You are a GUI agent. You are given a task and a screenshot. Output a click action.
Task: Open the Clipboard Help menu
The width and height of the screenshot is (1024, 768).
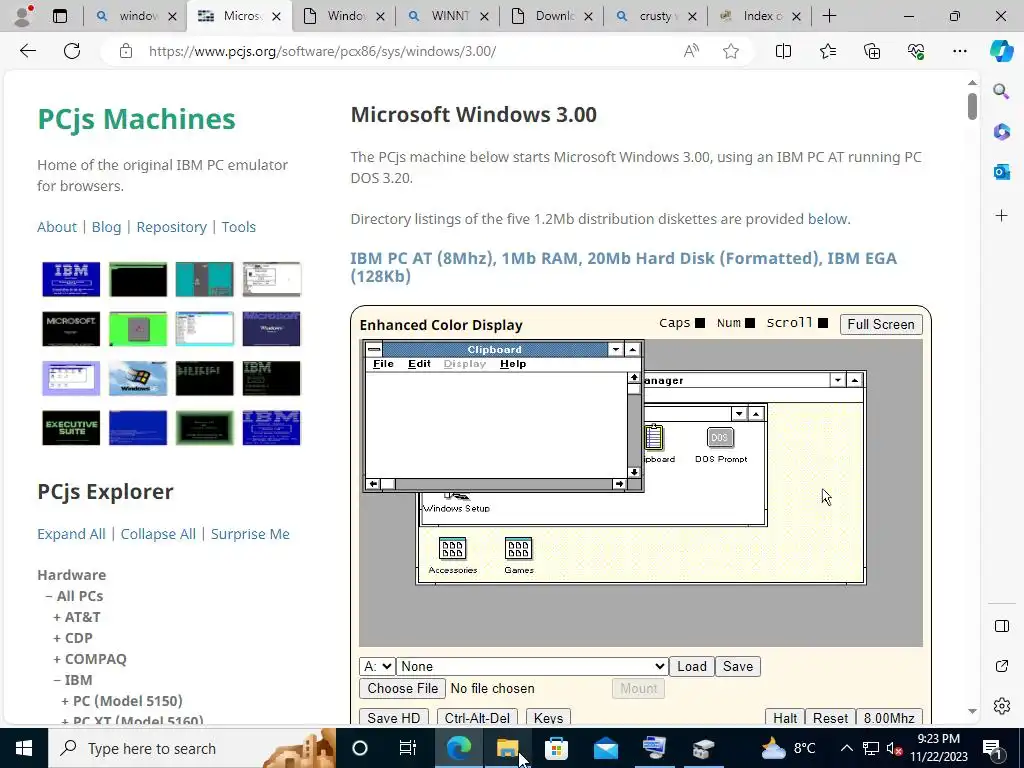click(x=513, y=364)
